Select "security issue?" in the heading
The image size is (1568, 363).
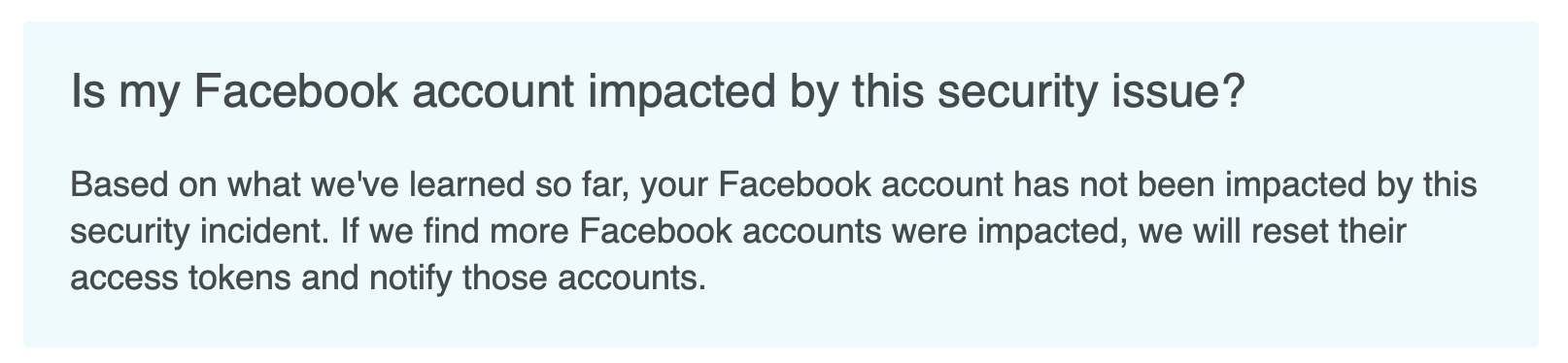1081,93
